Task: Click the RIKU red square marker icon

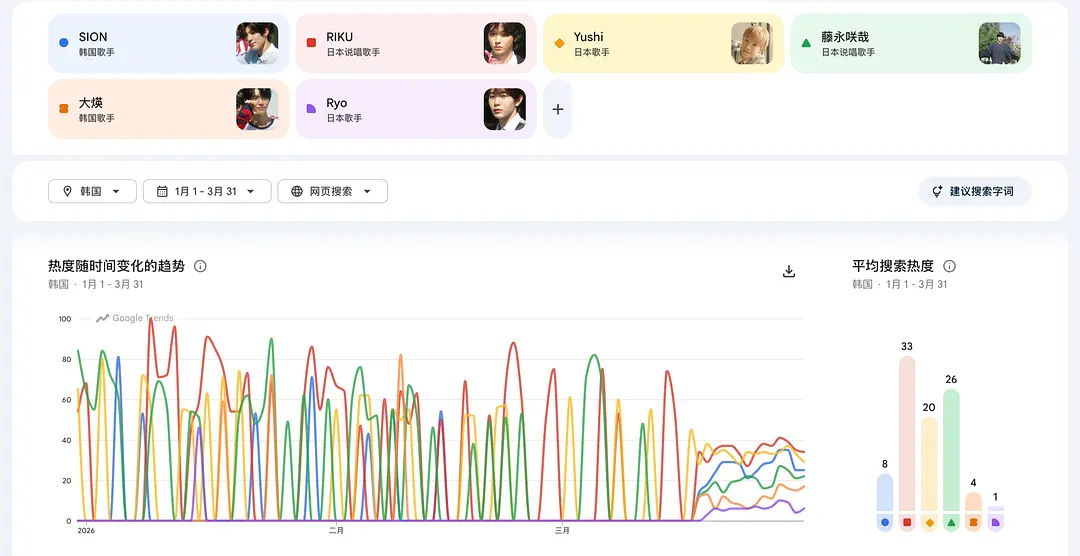Action: pos(311,43)
